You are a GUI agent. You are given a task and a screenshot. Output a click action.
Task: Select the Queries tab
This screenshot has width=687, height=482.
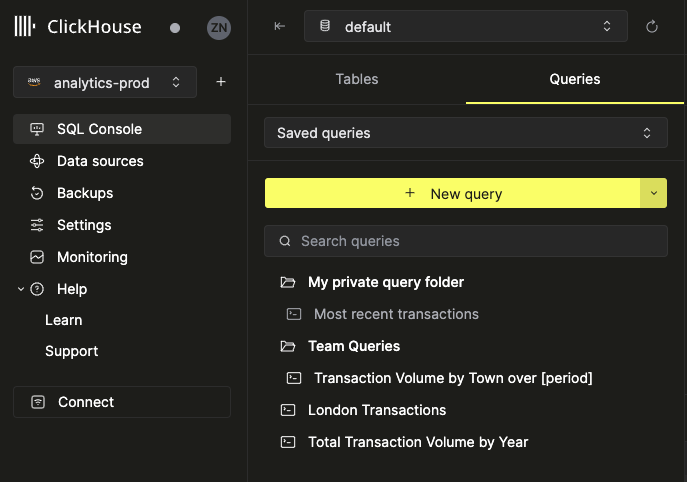click(575, 79)
